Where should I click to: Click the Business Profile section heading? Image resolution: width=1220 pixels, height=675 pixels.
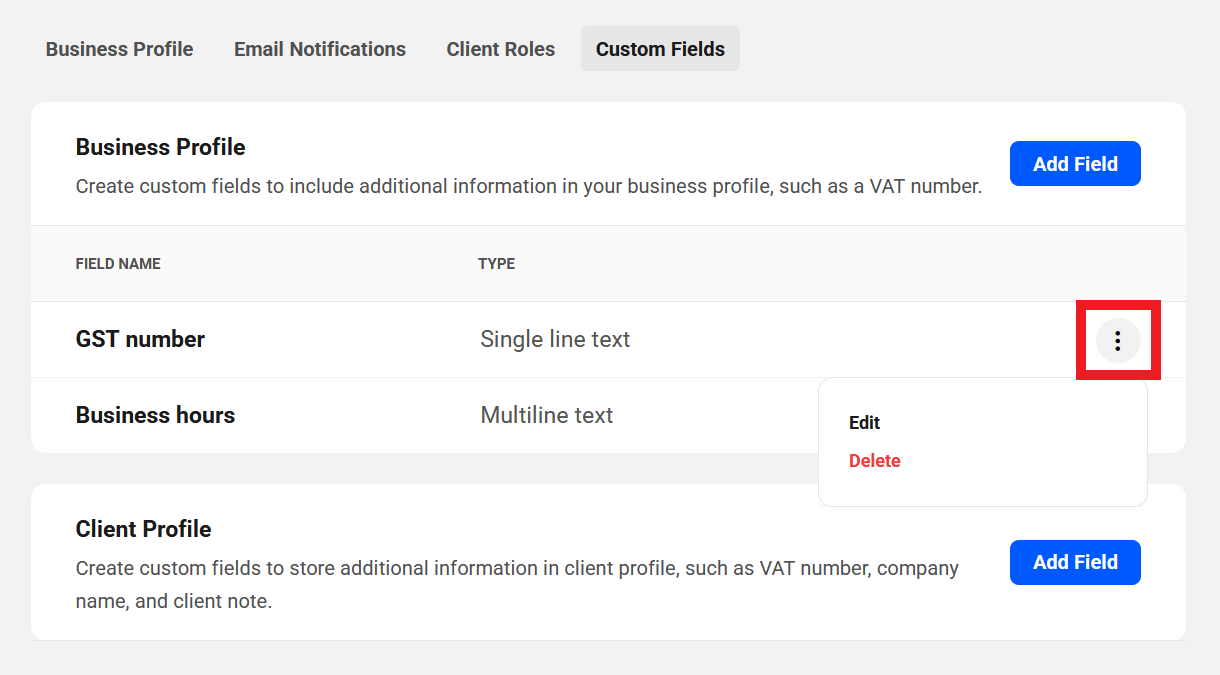(x=160, y=146)
